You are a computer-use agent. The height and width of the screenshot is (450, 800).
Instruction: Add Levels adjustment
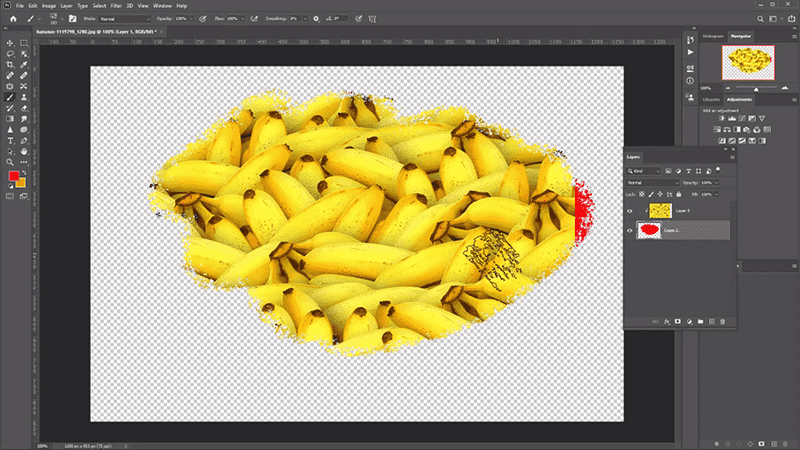pyautogui.click(x=732, y=118)
